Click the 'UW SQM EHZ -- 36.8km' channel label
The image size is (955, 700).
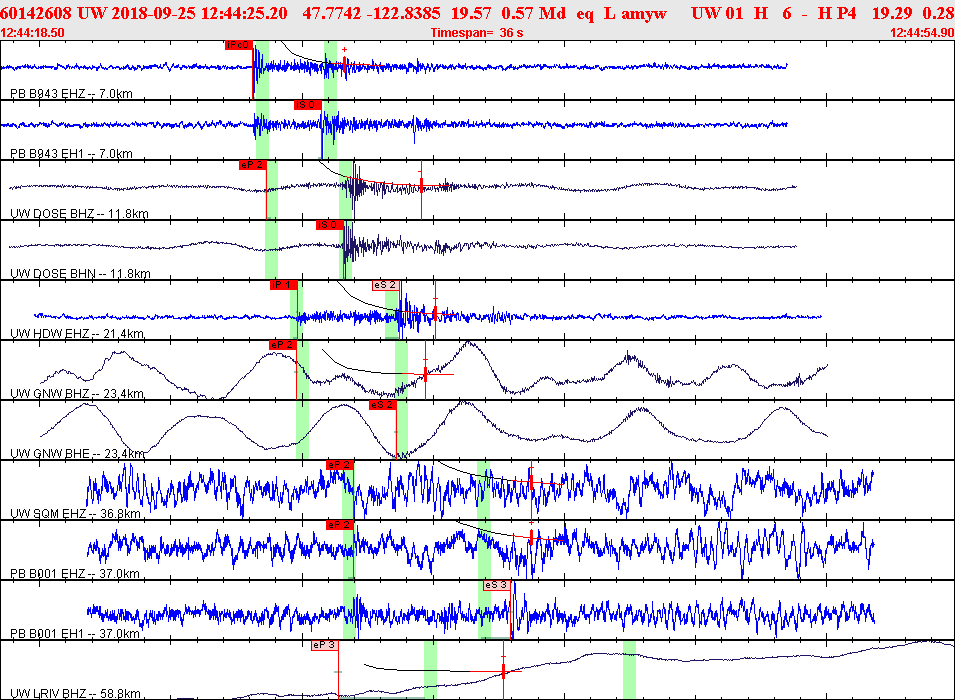[76, 514]
